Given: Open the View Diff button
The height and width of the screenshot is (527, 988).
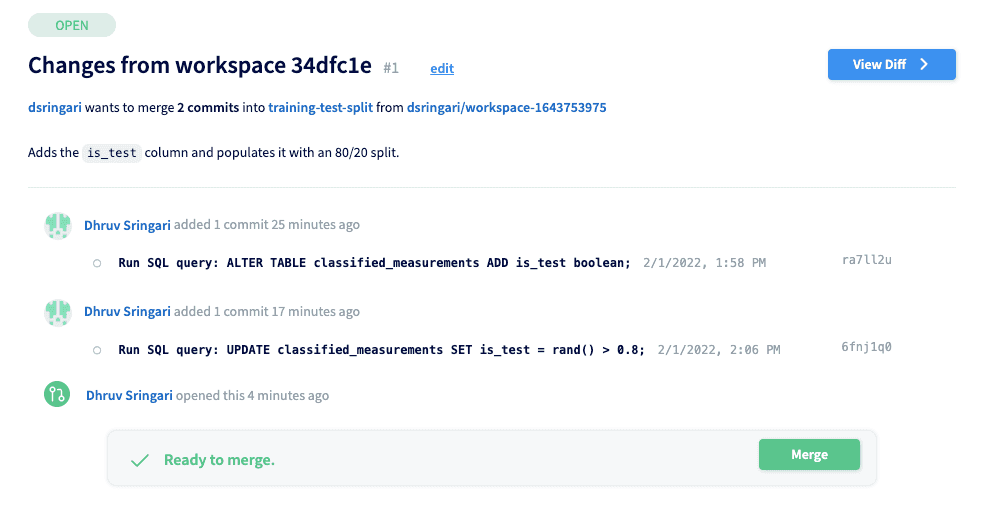Looking at the screenshot, I should coord(892,64).
